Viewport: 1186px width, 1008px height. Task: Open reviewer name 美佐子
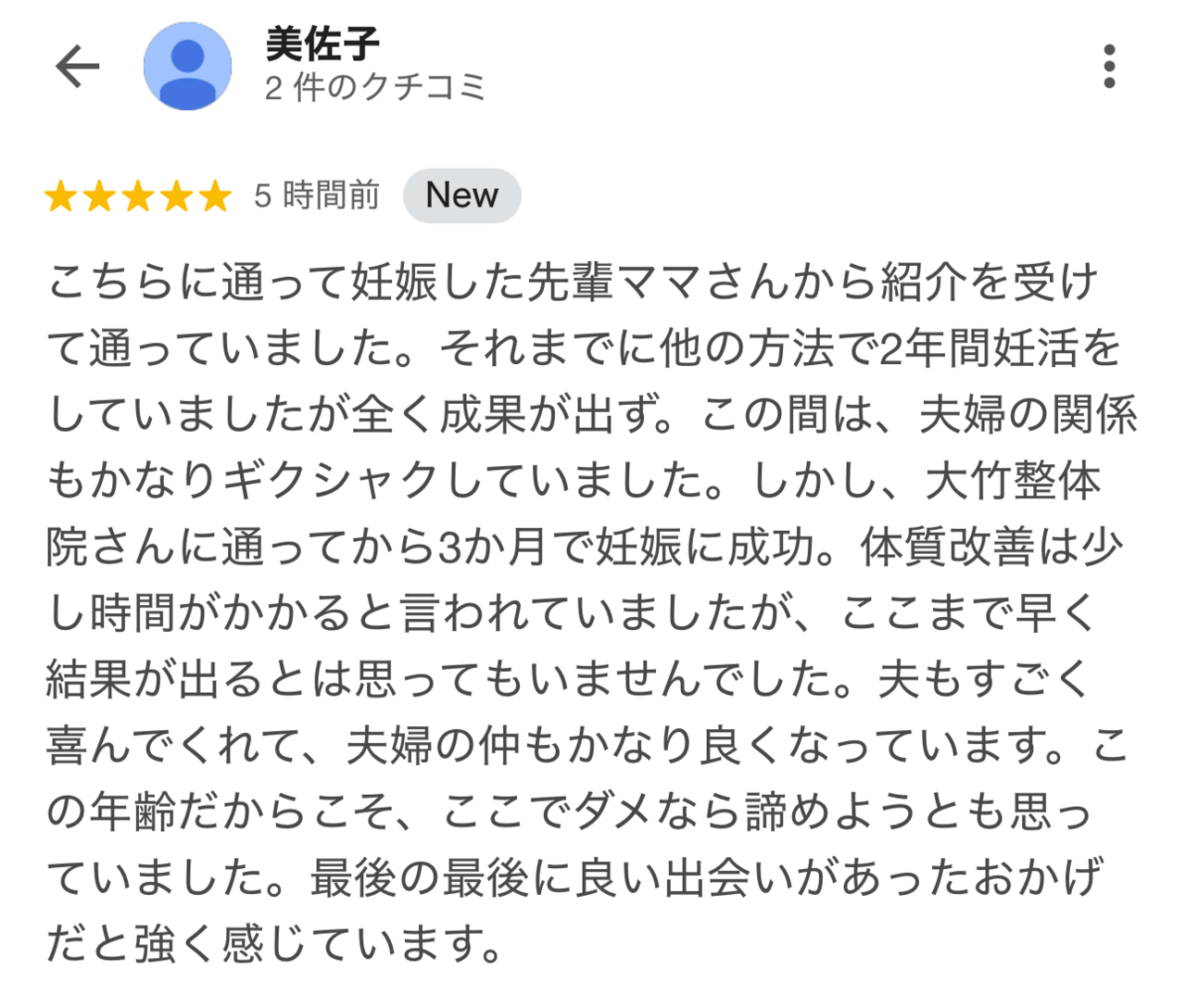coord(322,44)
